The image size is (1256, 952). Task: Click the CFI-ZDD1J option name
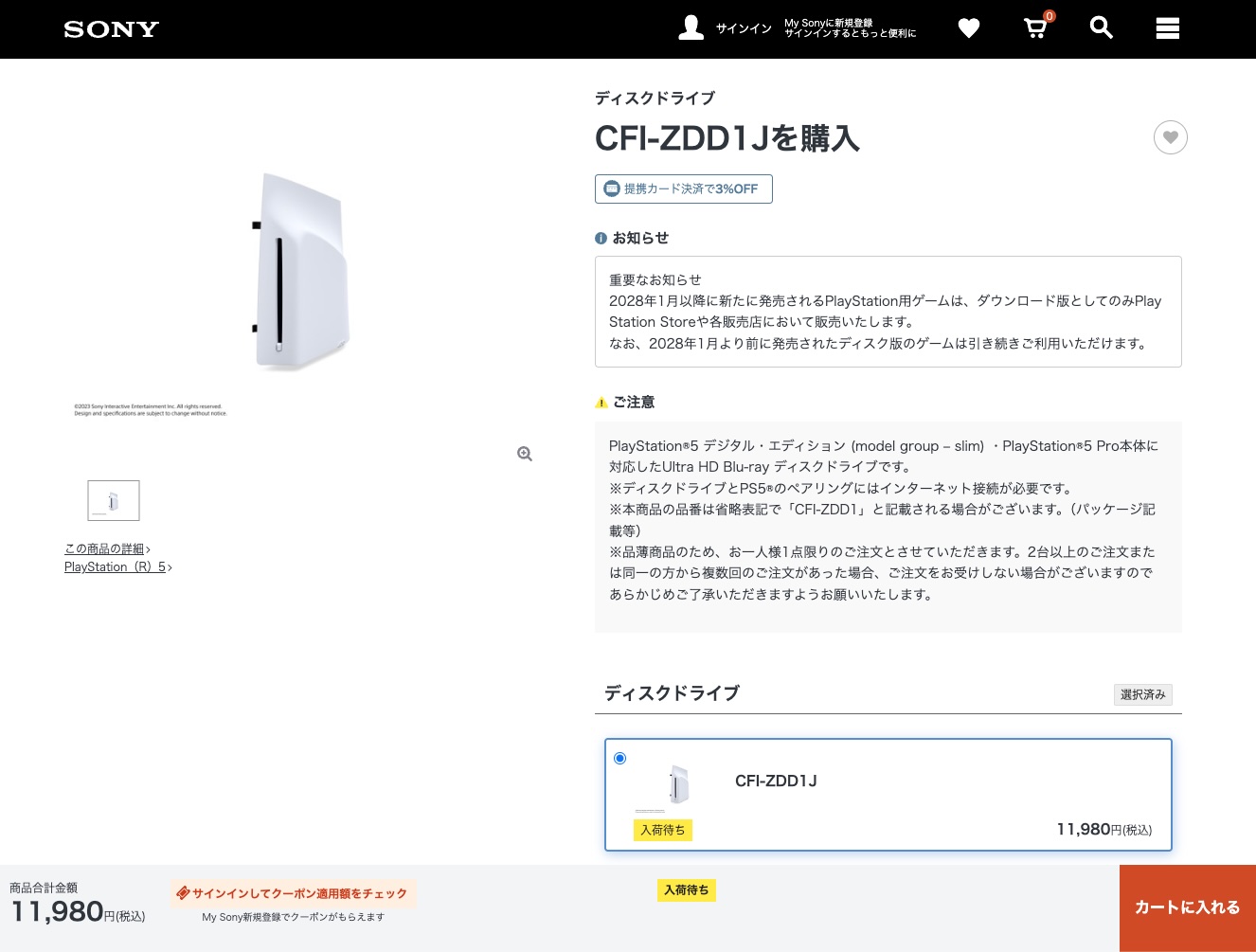(776, 781)
